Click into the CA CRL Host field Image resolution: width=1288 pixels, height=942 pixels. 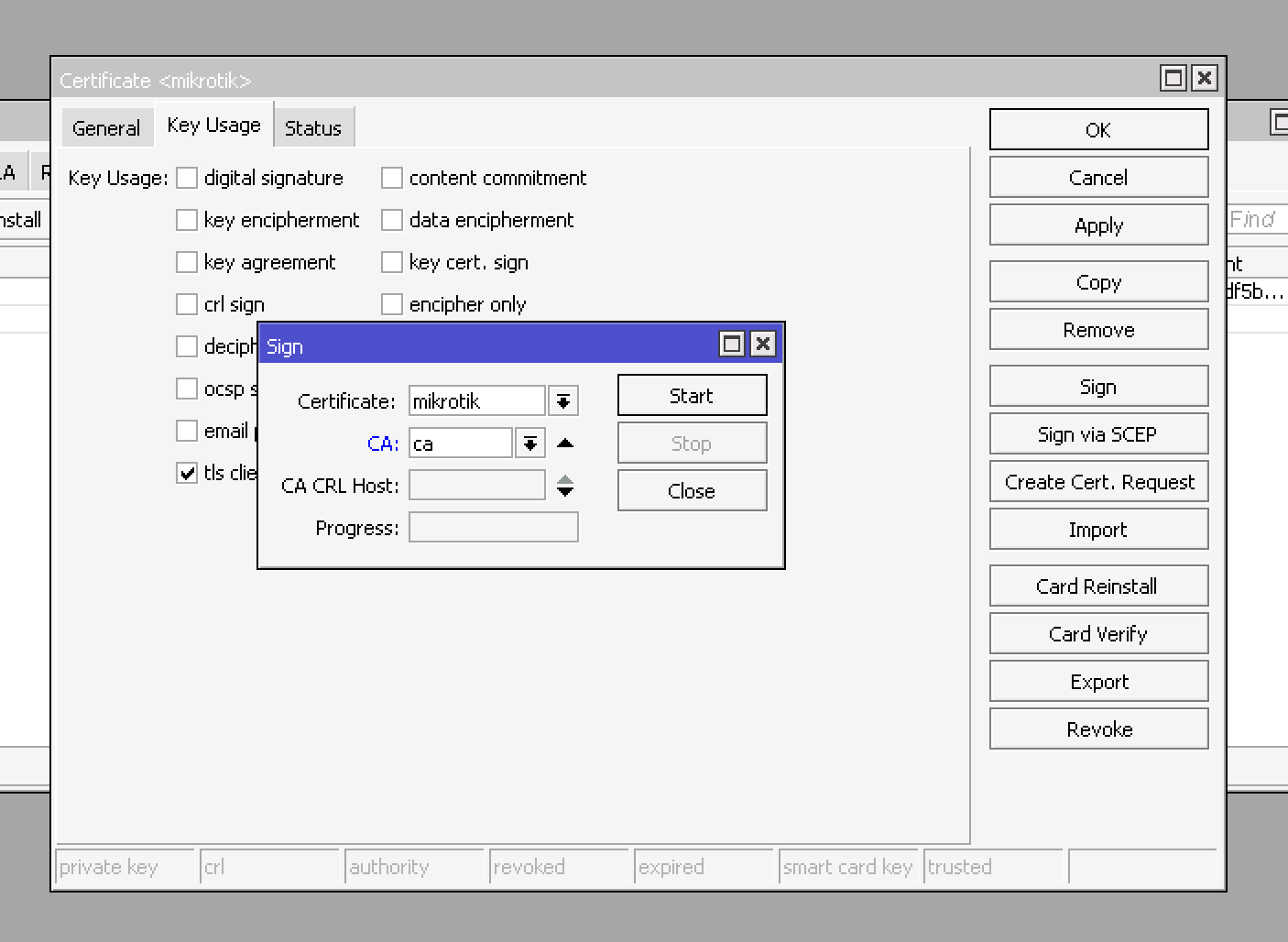[x=476, y=486]
